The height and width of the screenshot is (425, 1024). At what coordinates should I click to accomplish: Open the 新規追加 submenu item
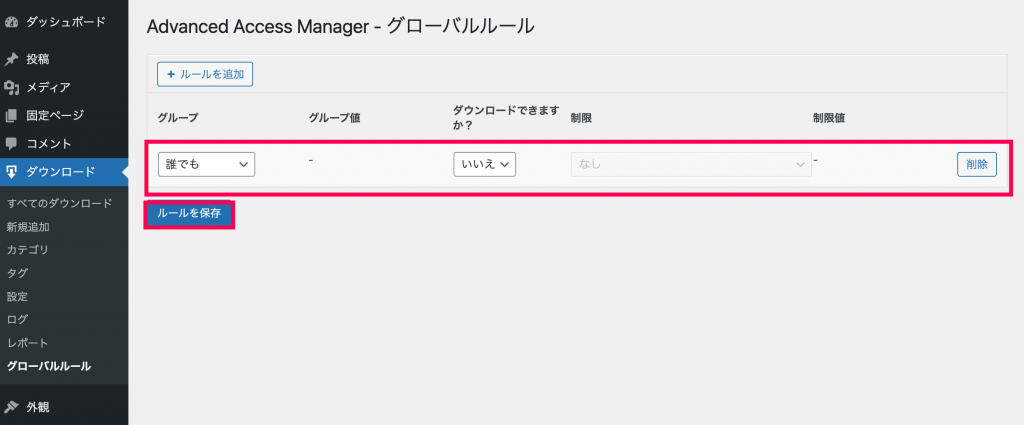tap(28, 227)
